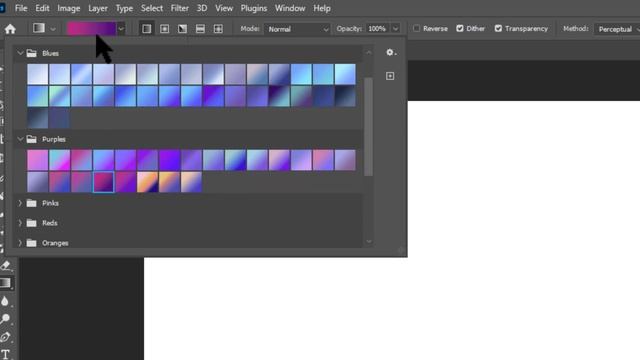The width and height of the screenshot is (640, 360).
Task: Open the Plugins menu
Action: pos(253,8)
